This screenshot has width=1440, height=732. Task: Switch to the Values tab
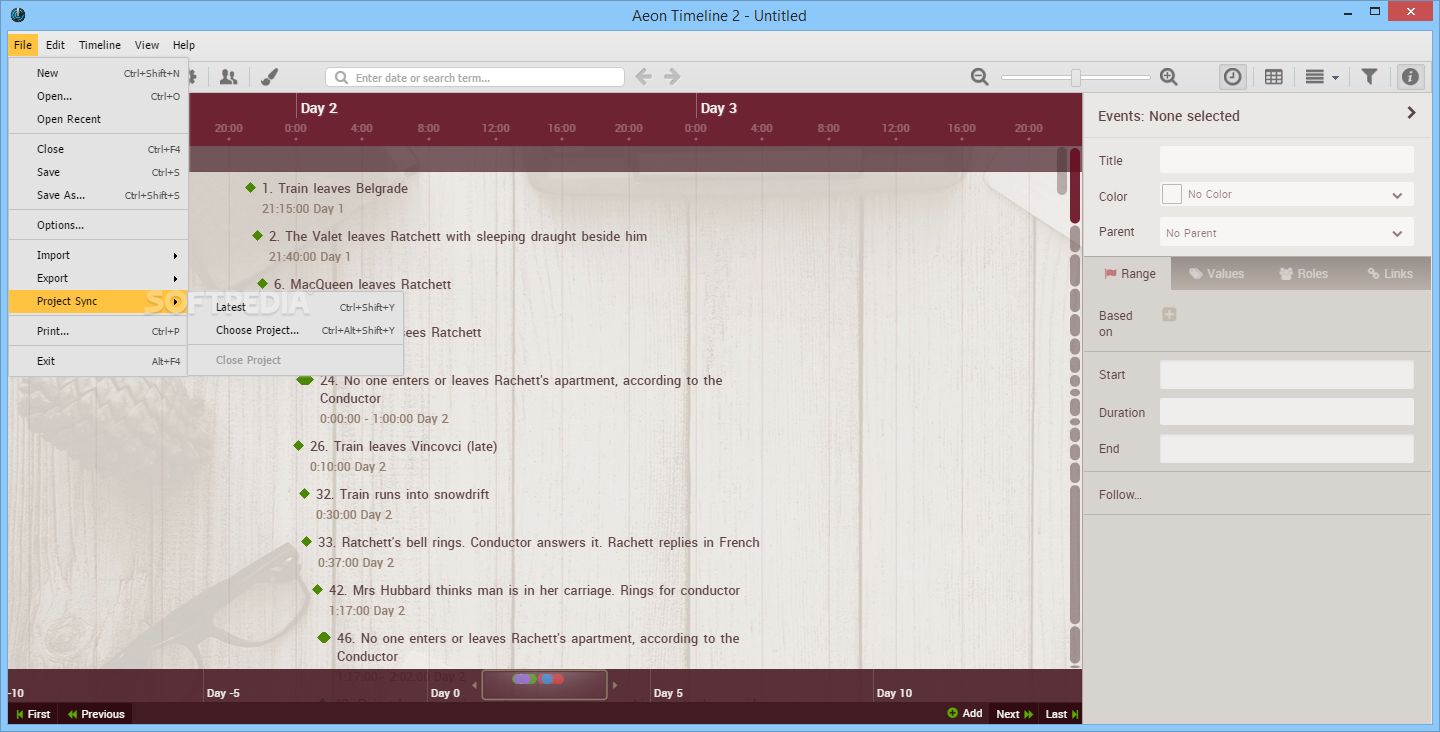tap(1216, 273)
